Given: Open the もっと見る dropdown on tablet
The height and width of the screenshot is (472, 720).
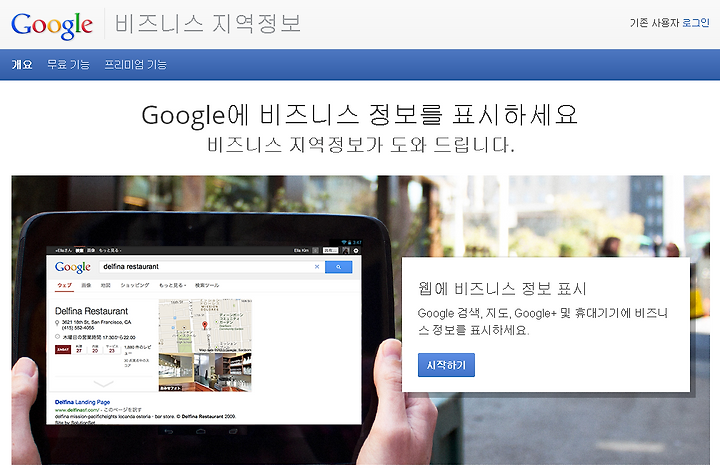Looking at the screenshot, I should (x=173, y=286).
